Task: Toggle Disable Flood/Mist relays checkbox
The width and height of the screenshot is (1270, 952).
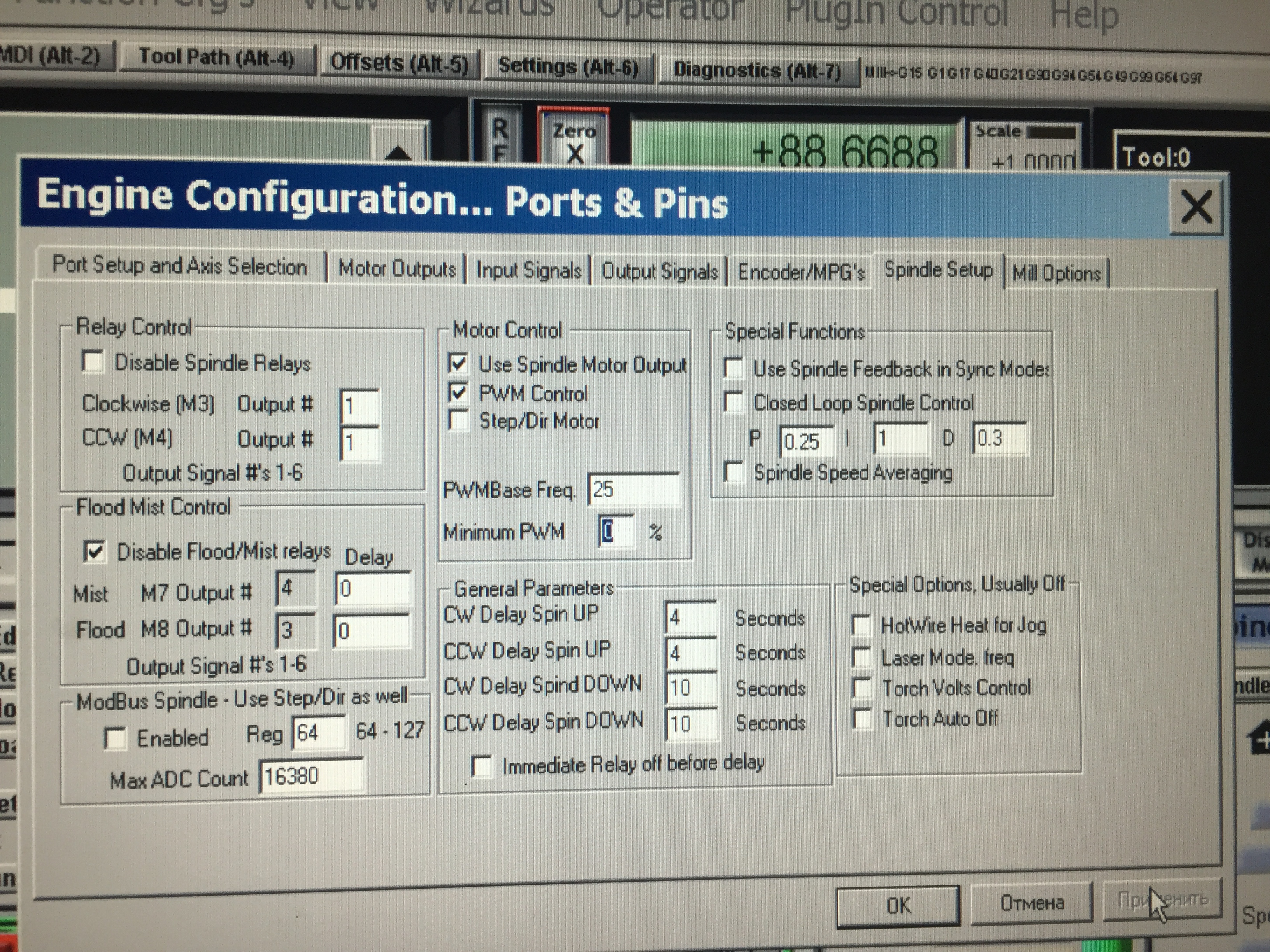Action: [x=94, y=551]
